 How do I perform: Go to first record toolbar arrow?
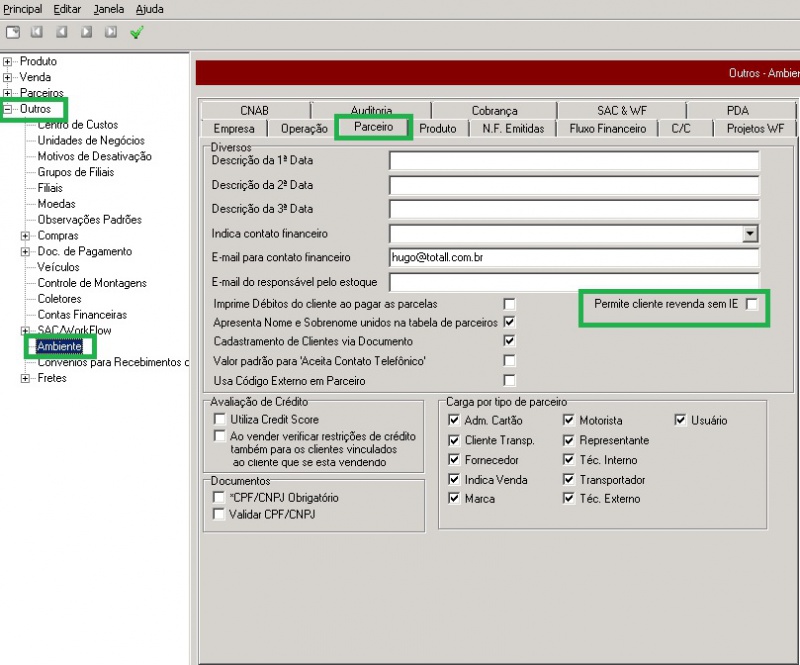pos(37,32)
